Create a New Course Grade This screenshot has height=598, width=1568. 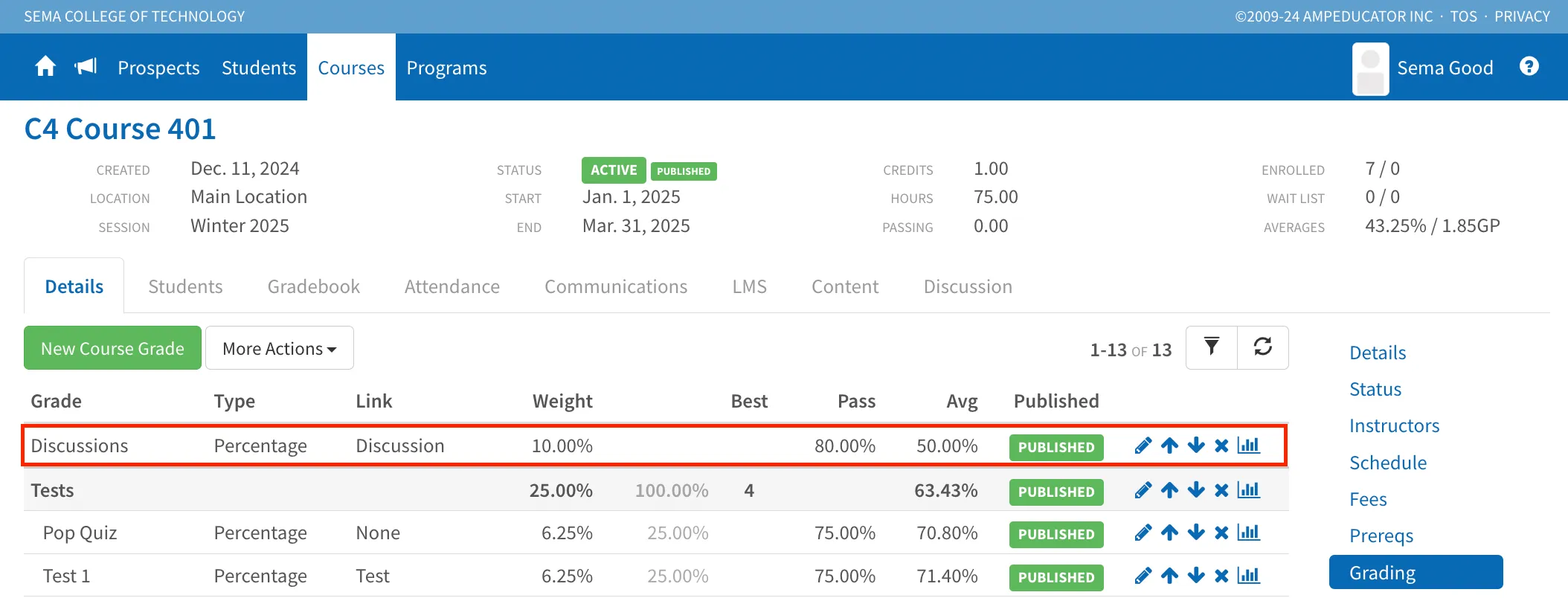(x=113, y=348)
